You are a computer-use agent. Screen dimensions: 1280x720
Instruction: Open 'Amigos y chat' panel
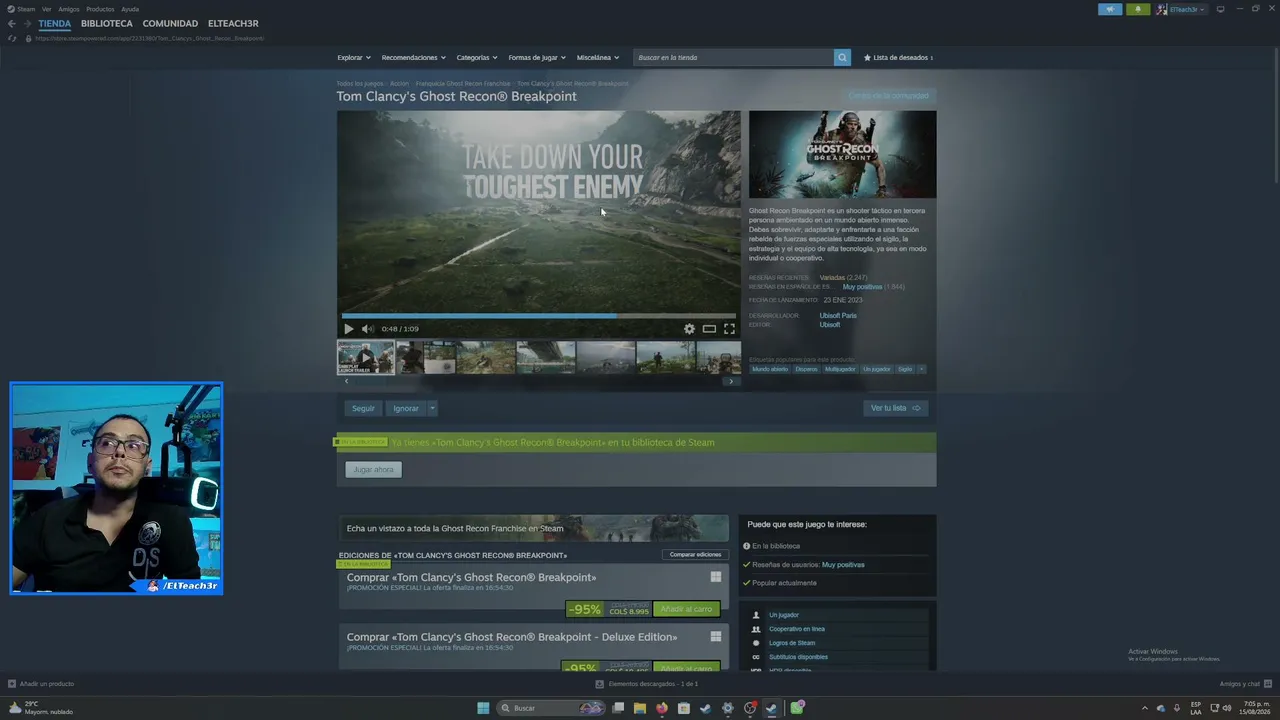coord(1244,684)
